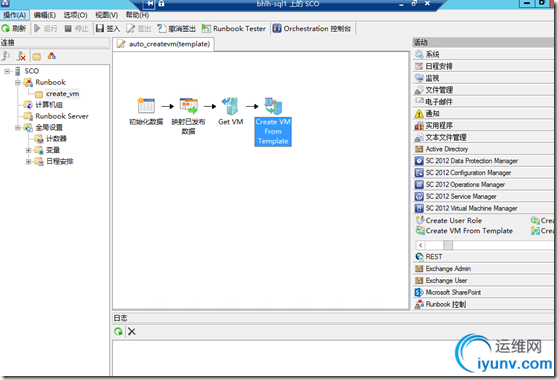Click the Stop (停止) toolbar button
Image resolution: width=558 pixels, height=380 pixels.
pos(76,28)
